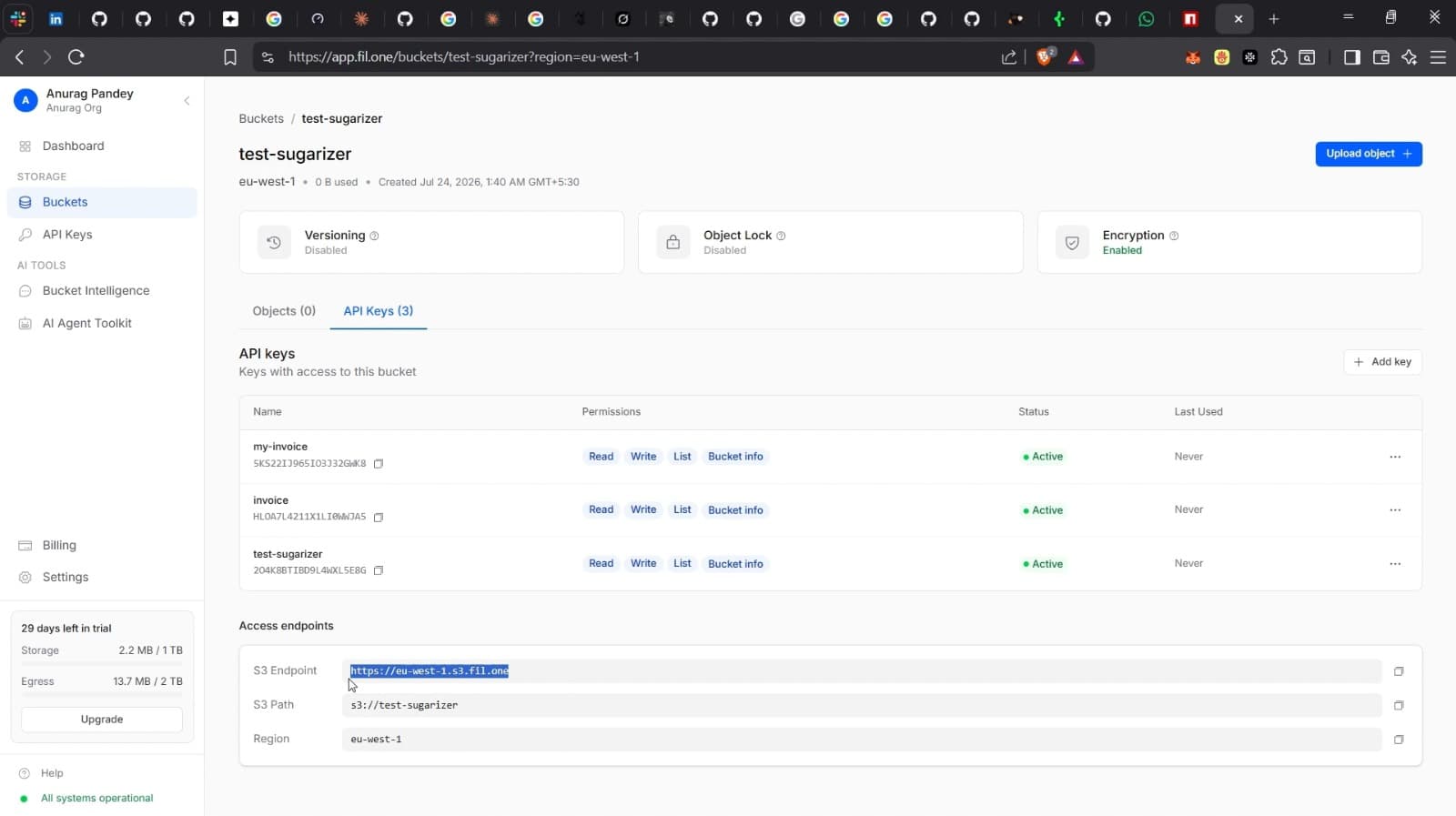Copy the invoice API key ID
The image size is (1456, 816).
pyautogui.click(x=379, y=518)
